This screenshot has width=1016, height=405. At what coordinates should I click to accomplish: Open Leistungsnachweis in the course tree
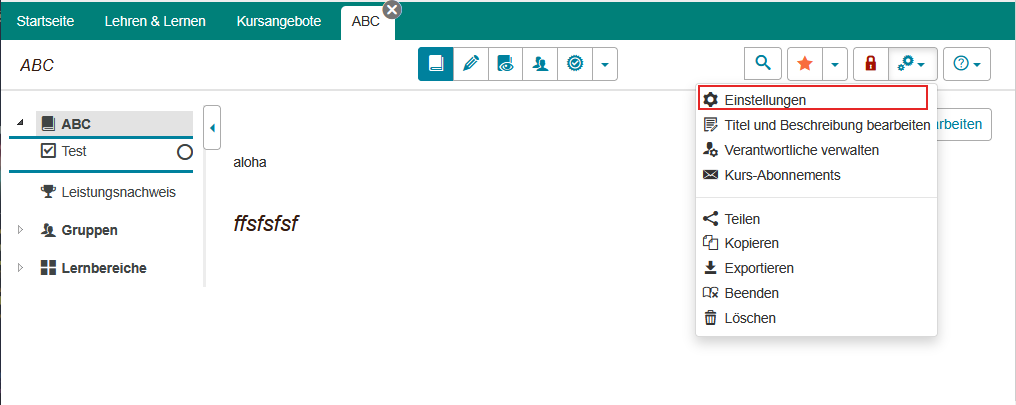(x=118, y=192)
